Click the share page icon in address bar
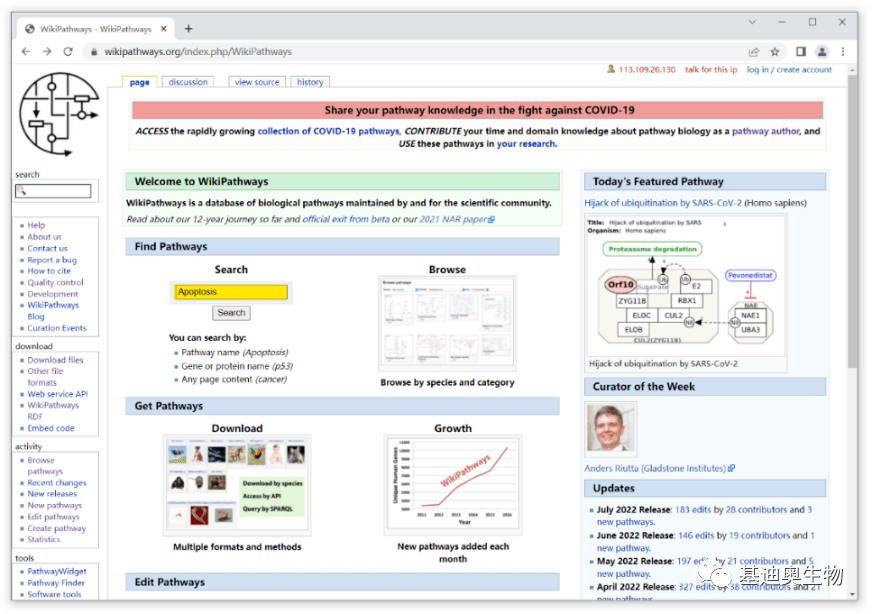 [x=754, y=52]
